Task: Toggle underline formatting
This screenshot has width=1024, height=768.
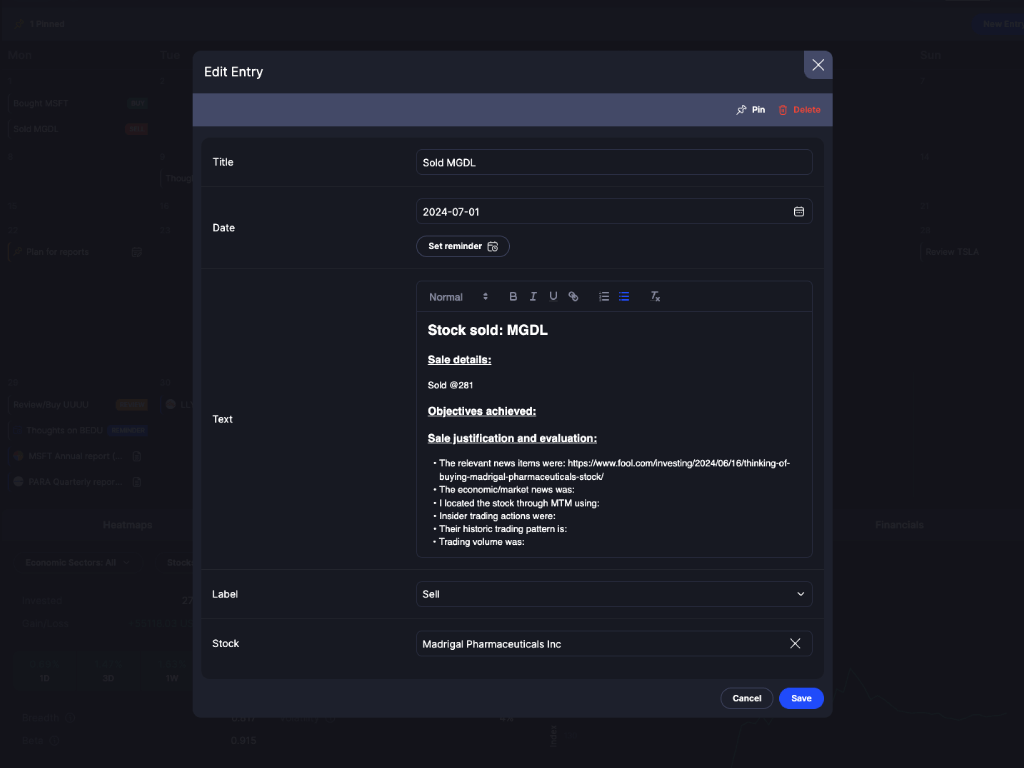Action: (x=553, y=296)
